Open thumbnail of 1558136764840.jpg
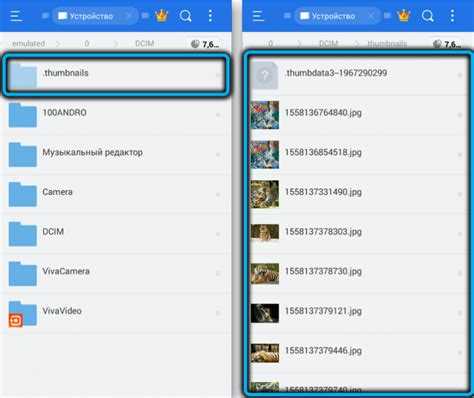 265,115
